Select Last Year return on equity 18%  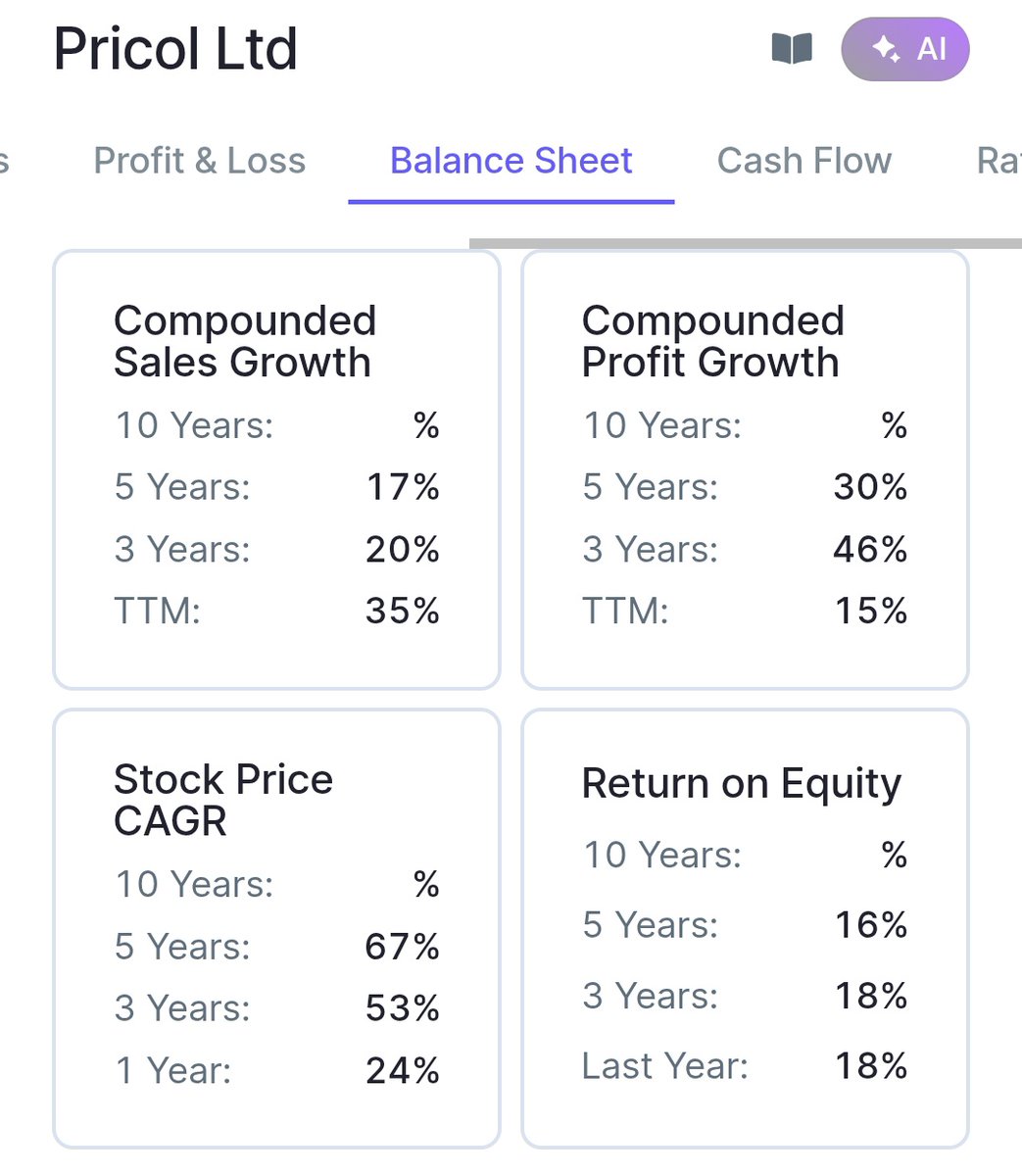click(871, 1066)
